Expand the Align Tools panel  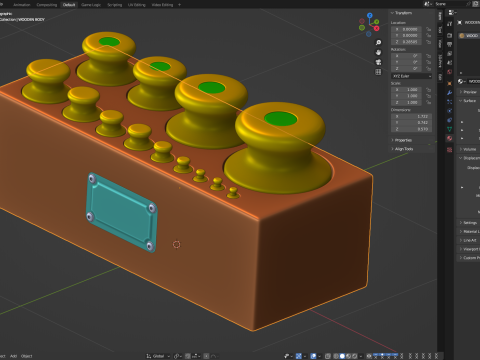tap(404, 149)
